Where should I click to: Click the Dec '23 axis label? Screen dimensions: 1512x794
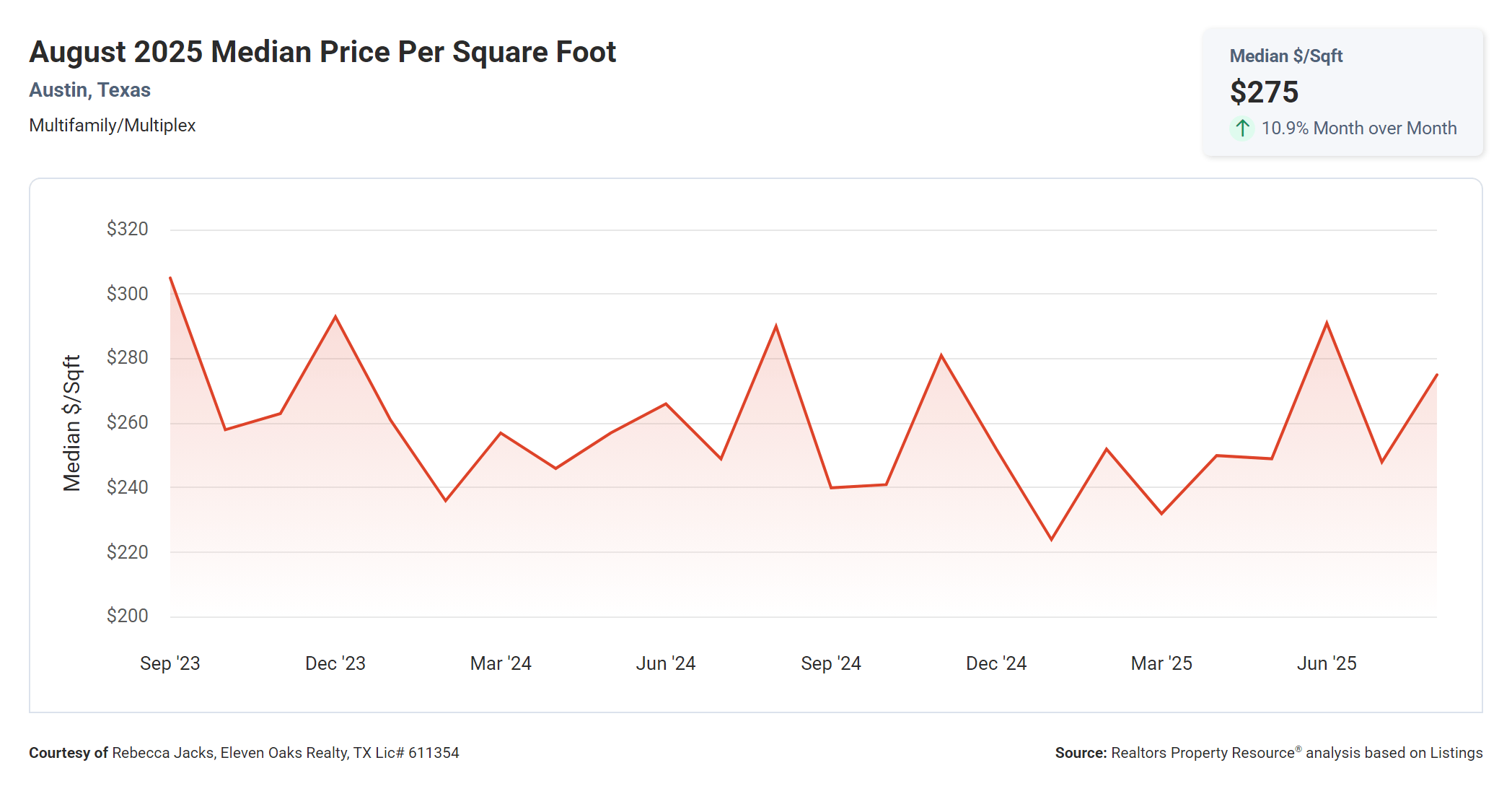coord(335,663)
